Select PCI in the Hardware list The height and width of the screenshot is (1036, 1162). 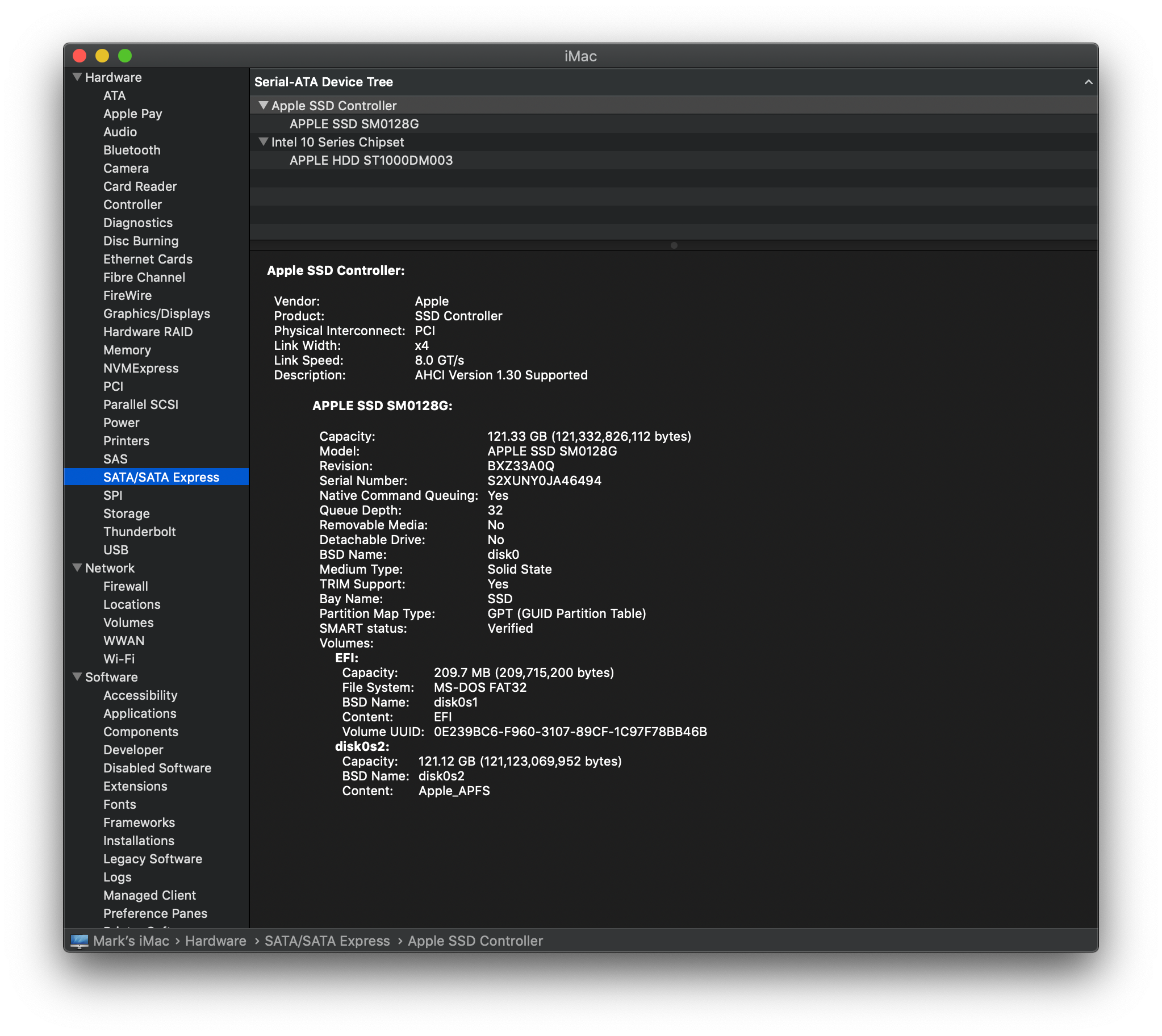pos(113,386)
